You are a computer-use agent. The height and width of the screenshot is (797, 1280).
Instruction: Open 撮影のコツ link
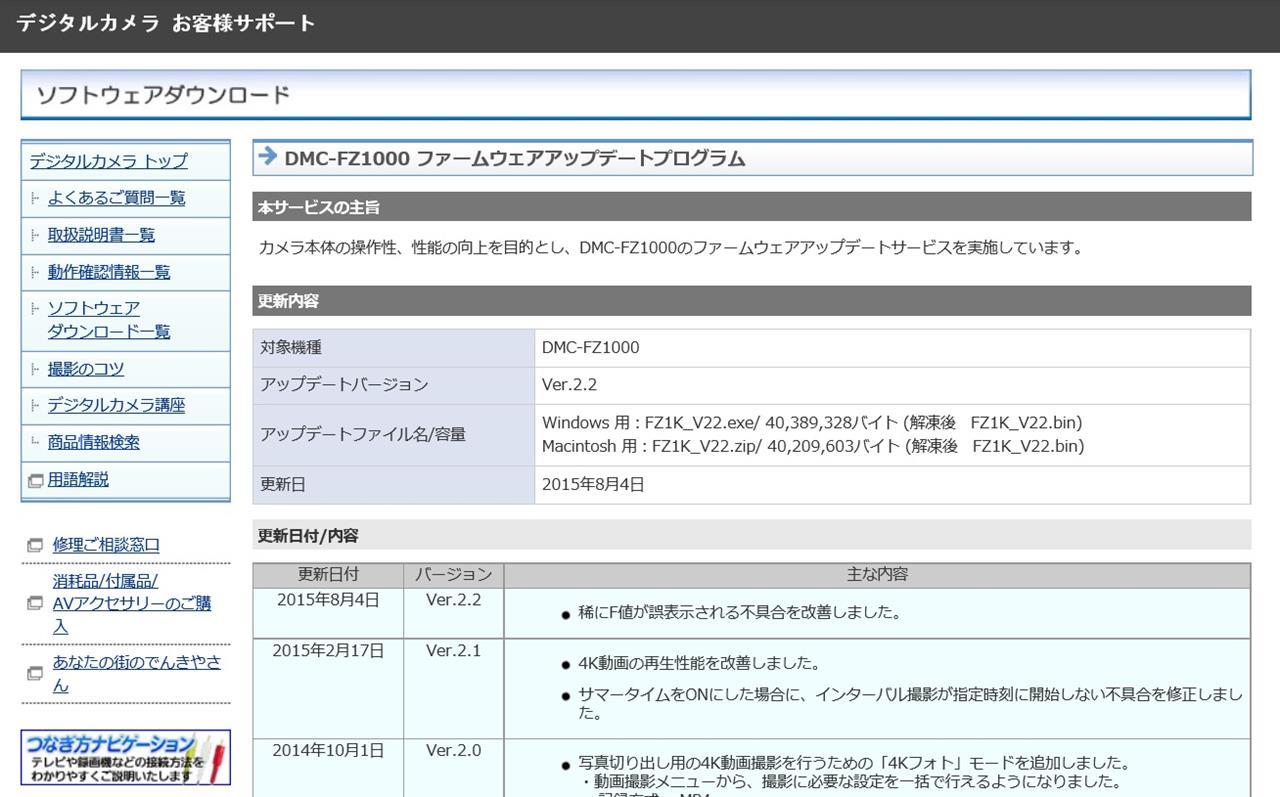86,369
